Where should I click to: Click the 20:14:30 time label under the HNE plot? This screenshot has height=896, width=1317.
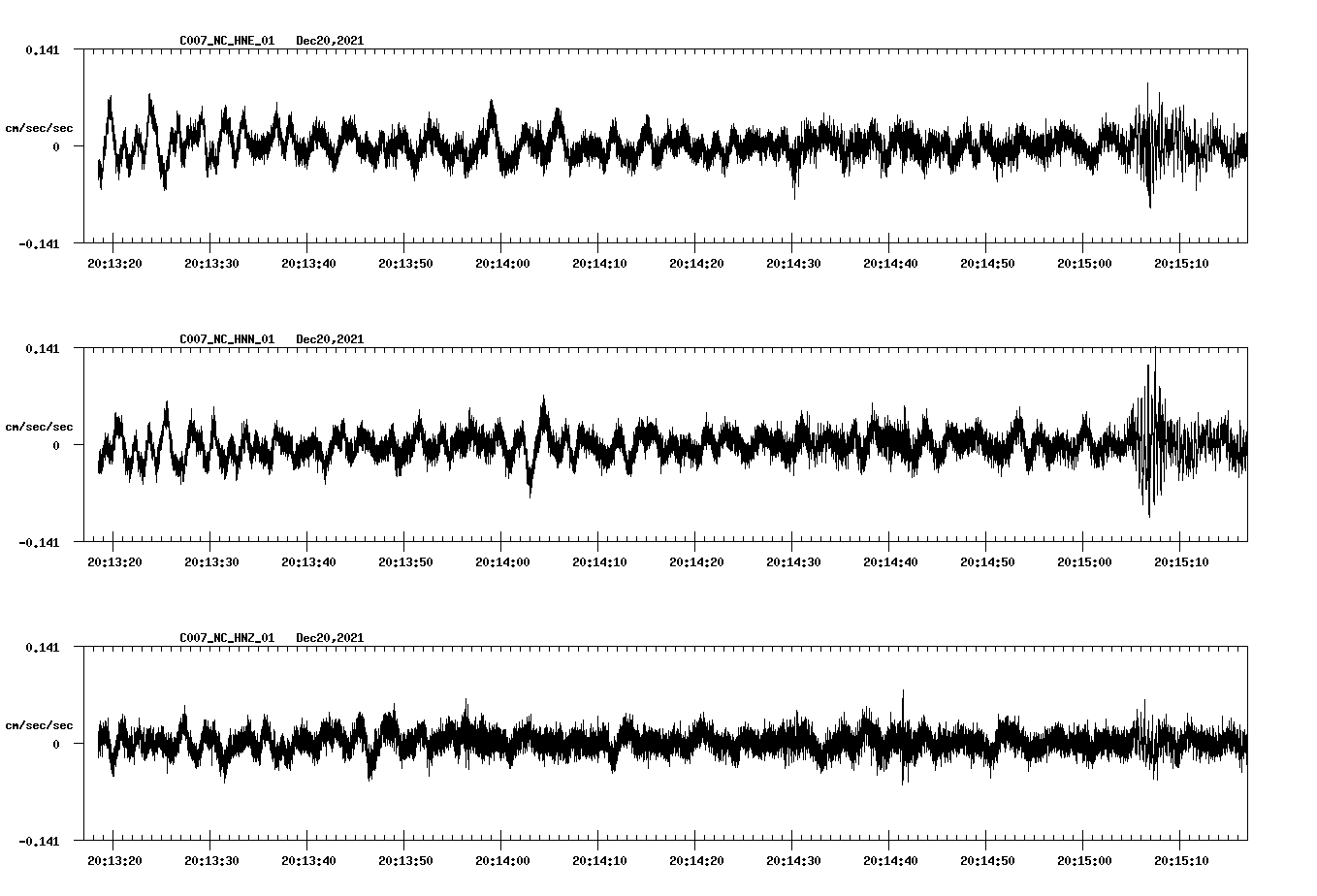(793, 264)
